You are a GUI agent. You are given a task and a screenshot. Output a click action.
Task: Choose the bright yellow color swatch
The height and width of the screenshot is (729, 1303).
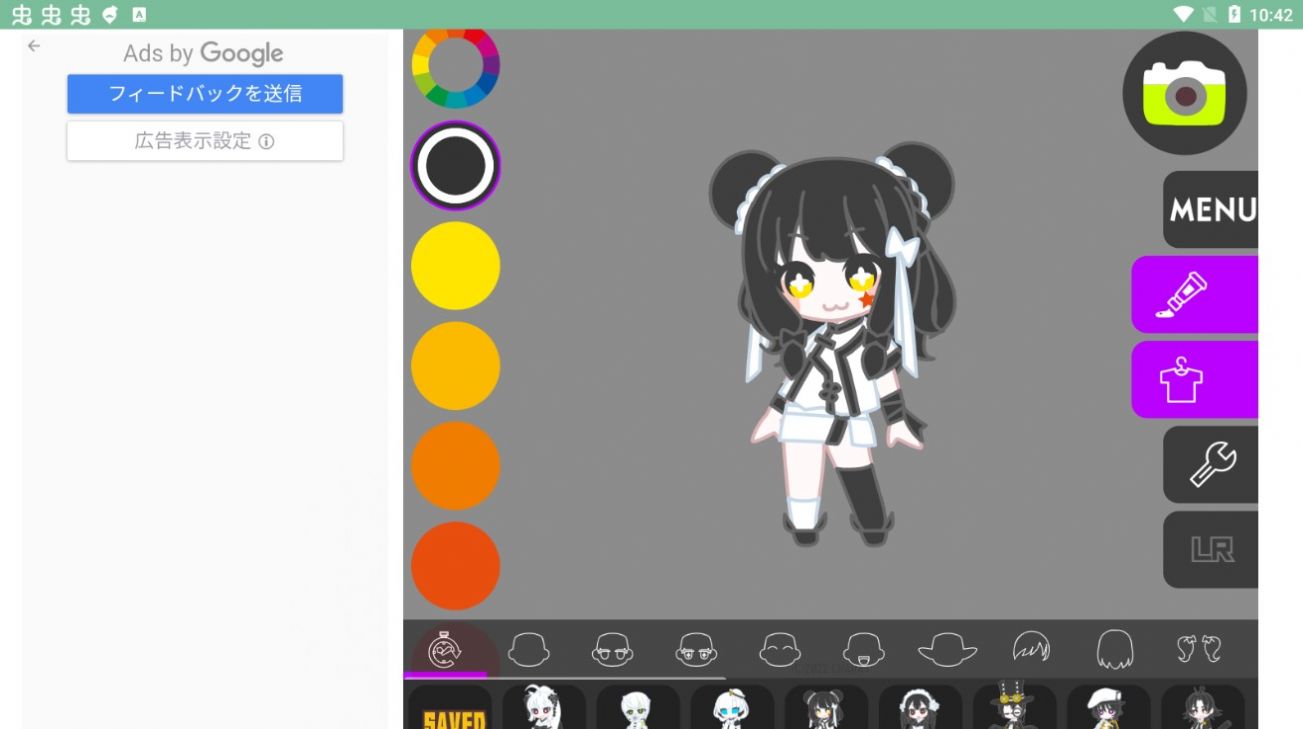click(x=455, y=266)
